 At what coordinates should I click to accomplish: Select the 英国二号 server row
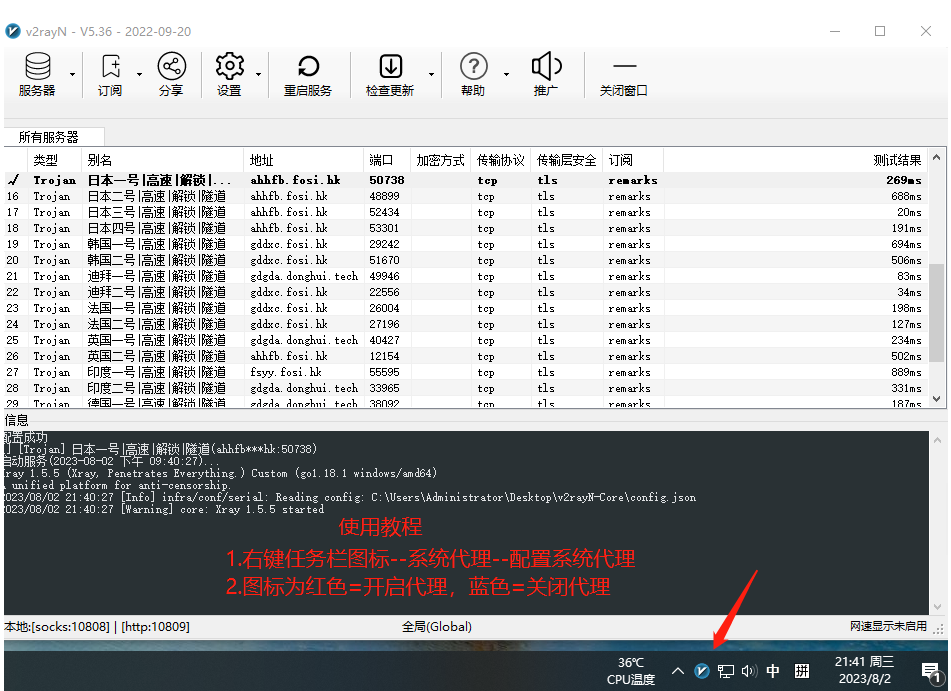[466, 356]
